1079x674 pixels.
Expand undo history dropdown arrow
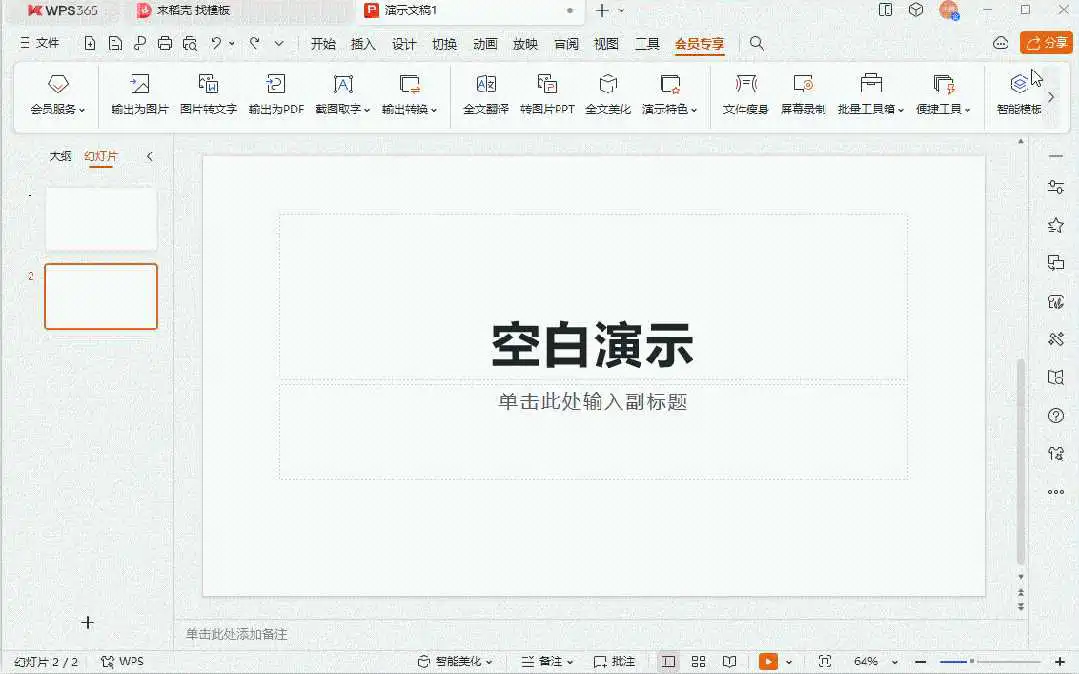[x=232, y=43]
